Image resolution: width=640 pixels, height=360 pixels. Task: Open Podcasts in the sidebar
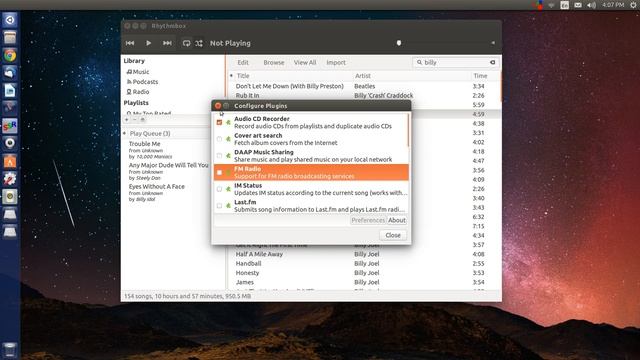142,82
